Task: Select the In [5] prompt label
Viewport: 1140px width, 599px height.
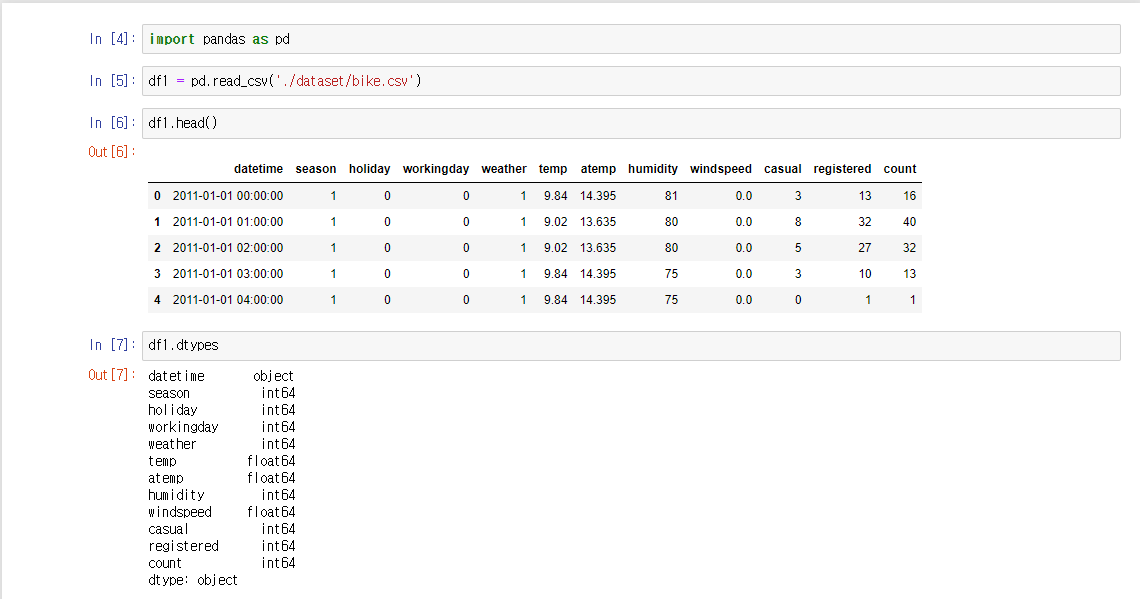Action: [x=112, y=81]
